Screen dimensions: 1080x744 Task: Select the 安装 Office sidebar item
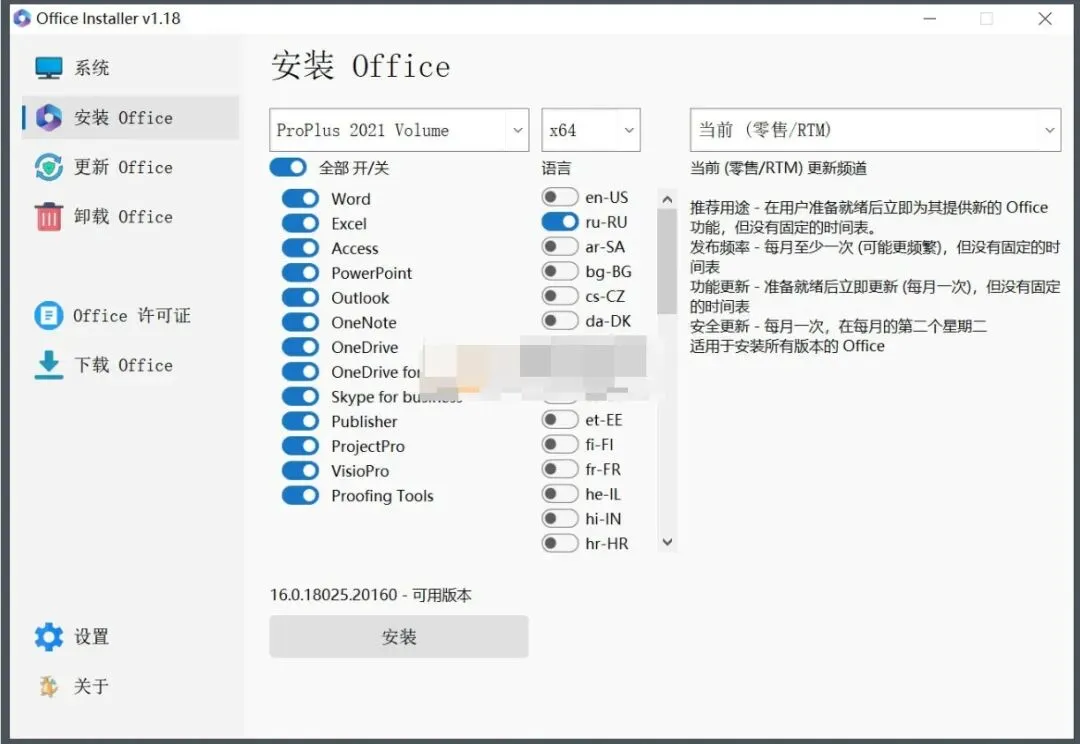tap(131, 118)
